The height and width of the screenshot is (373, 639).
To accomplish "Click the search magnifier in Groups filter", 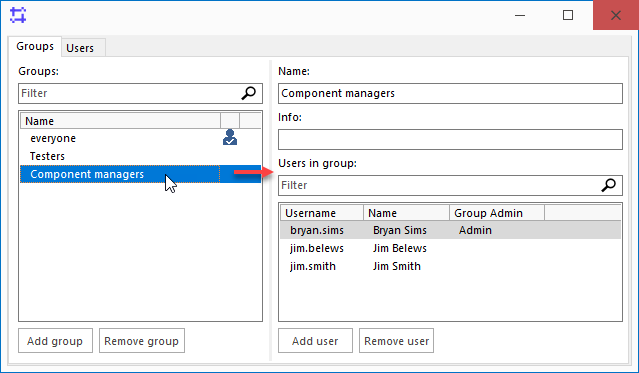I will coord(248,93).
